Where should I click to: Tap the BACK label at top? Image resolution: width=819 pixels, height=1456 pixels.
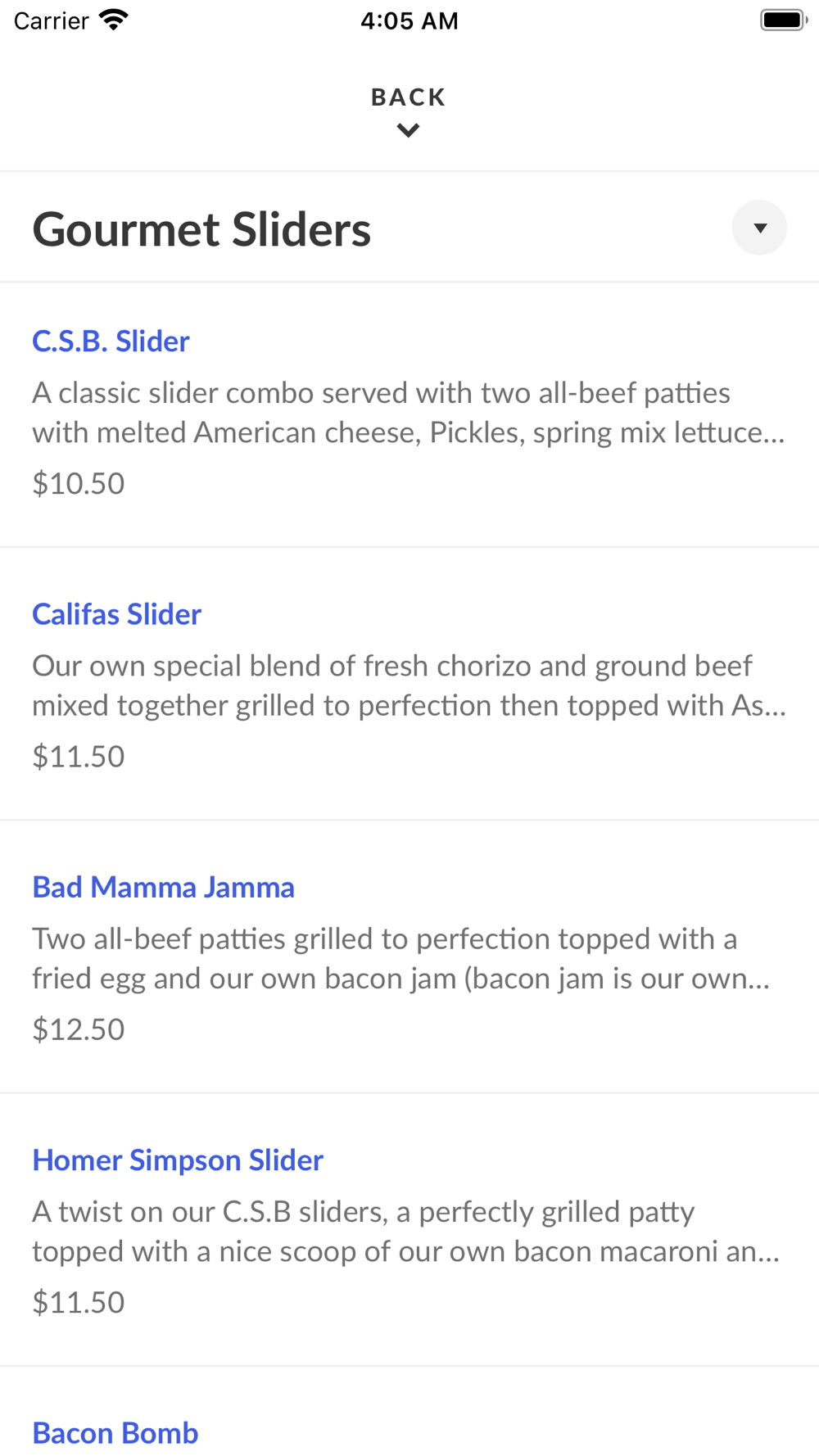(408, 97)
